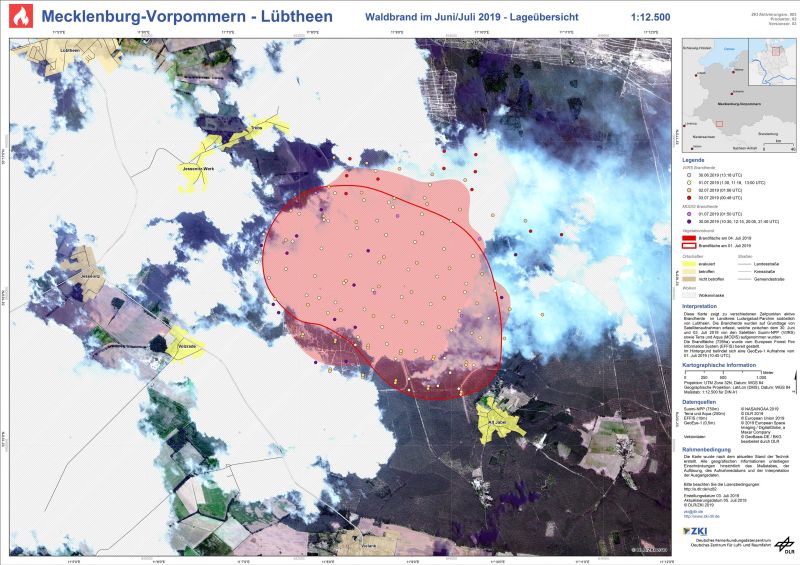Click the Lübtheen town label on the map
Screen dimensions: 800x565
tap(70, 49)
